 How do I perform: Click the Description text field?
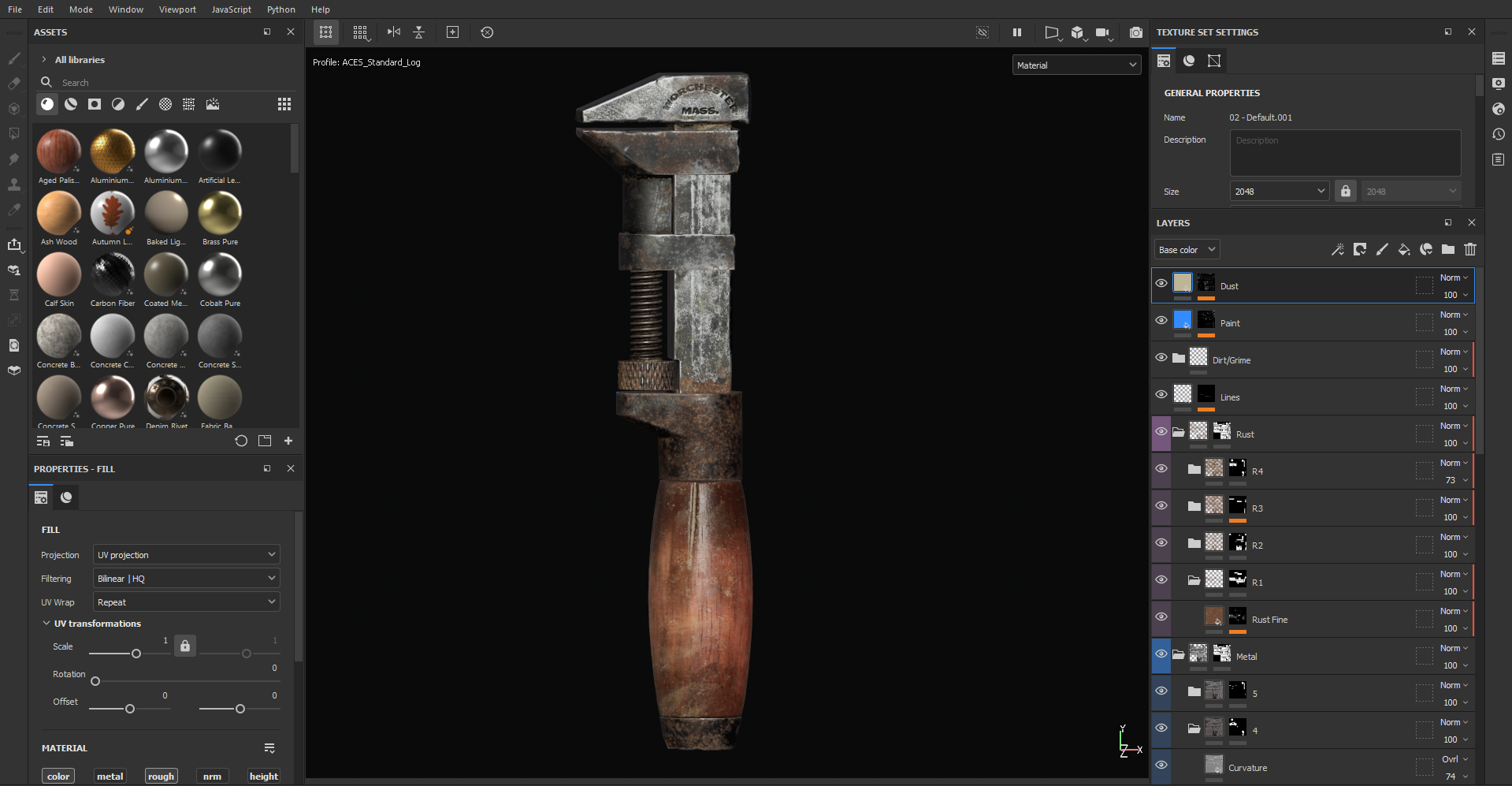pyautogui.click(x=1345, y=152)
